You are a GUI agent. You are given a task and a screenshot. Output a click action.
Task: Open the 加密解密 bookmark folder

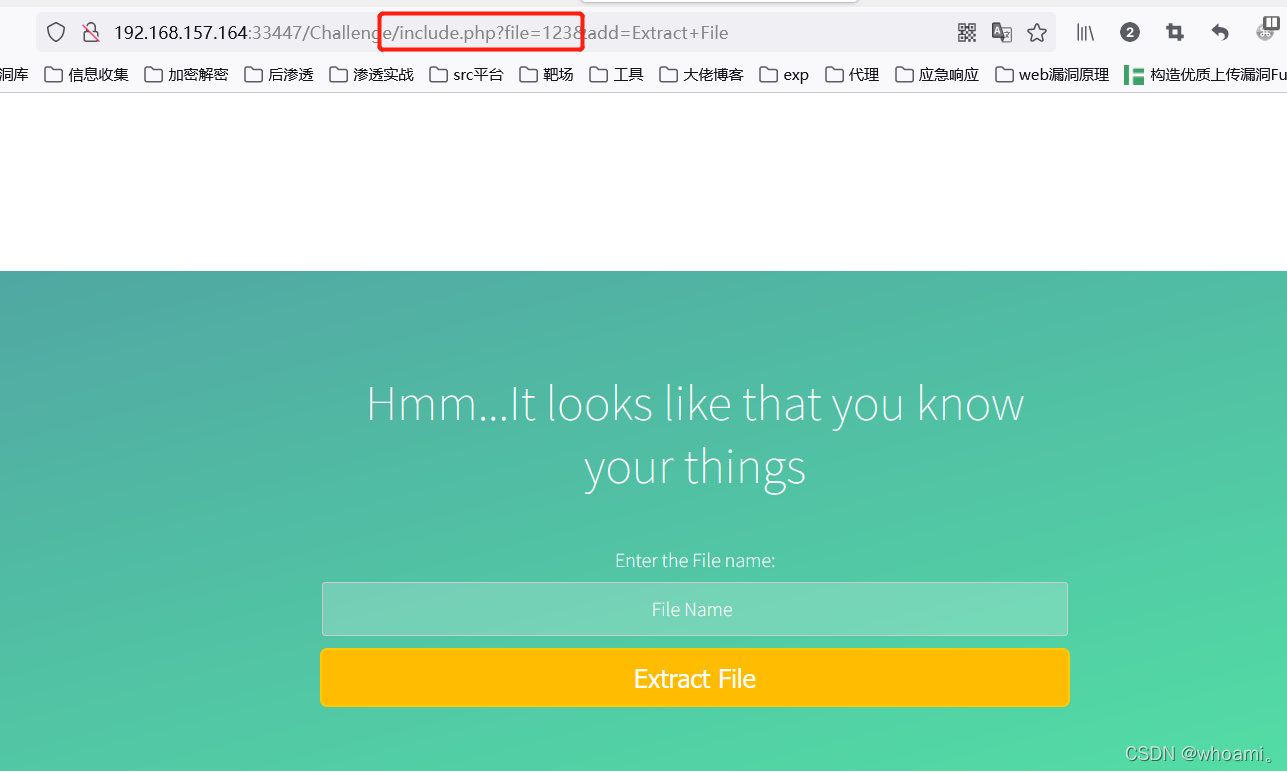click(186, 74)
